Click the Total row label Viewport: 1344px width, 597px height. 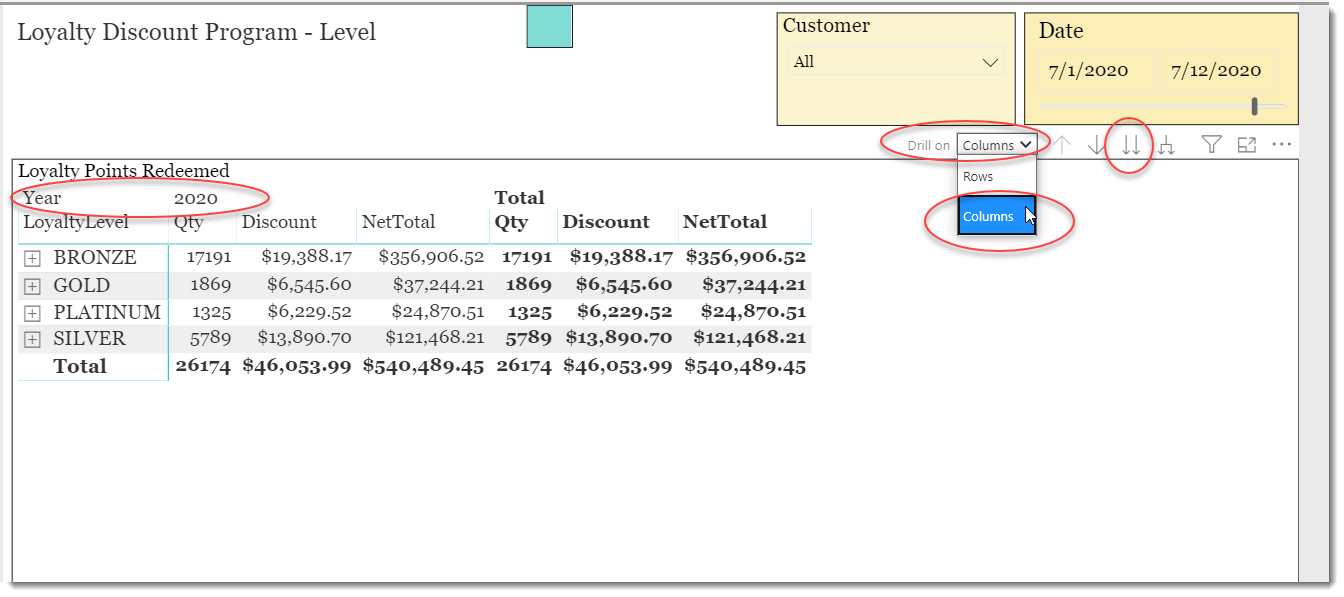point(80,366)
